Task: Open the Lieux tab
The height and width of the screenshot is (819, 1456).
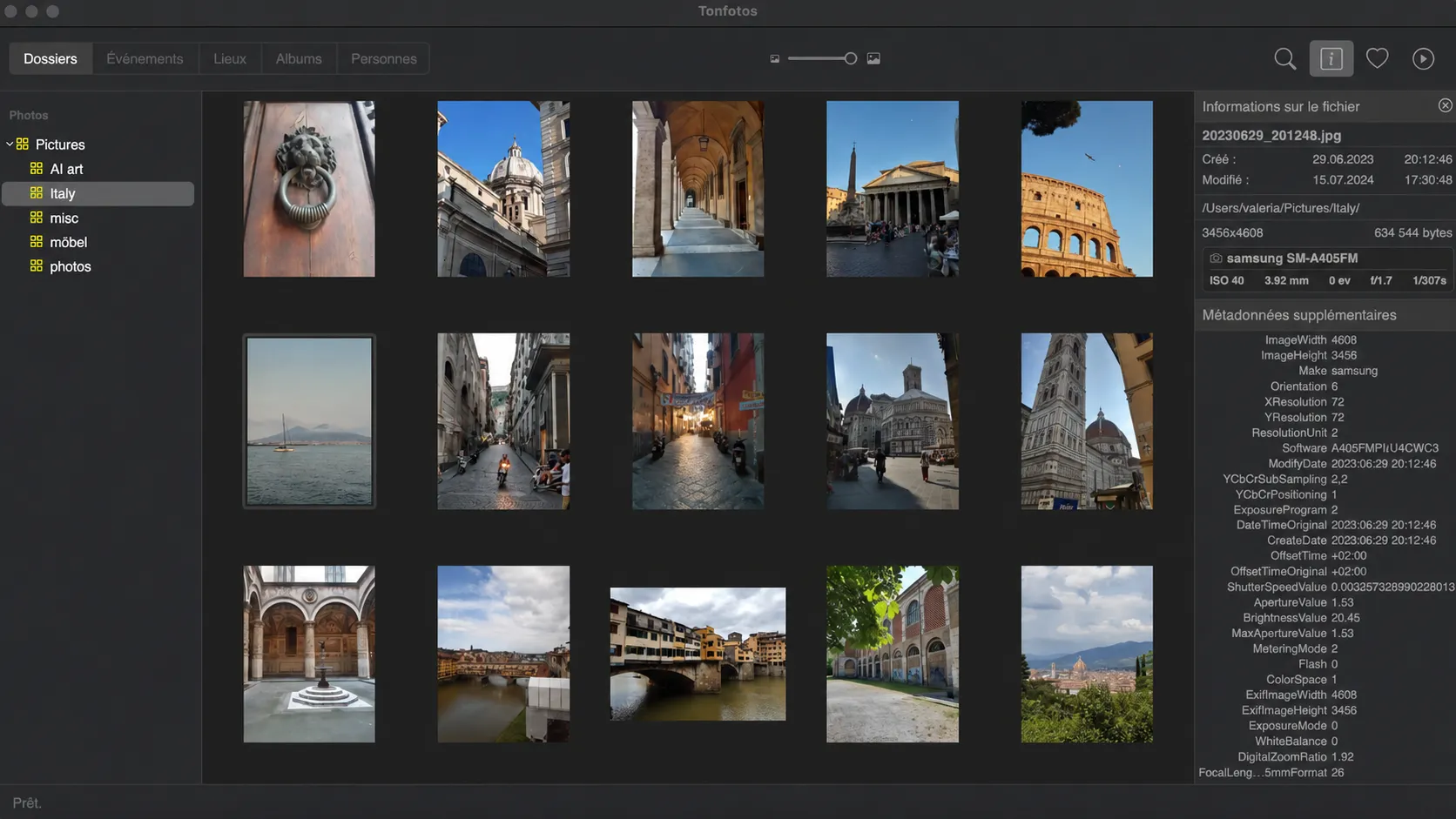Action: pos(230,58)
